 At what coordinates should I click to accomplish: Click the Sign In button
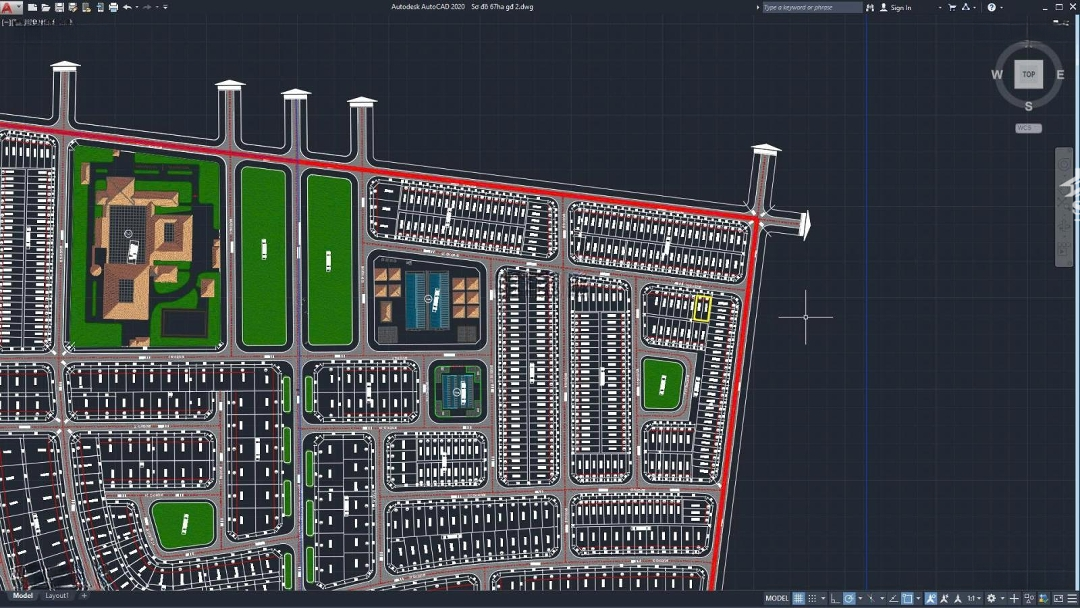click(900, 7)
